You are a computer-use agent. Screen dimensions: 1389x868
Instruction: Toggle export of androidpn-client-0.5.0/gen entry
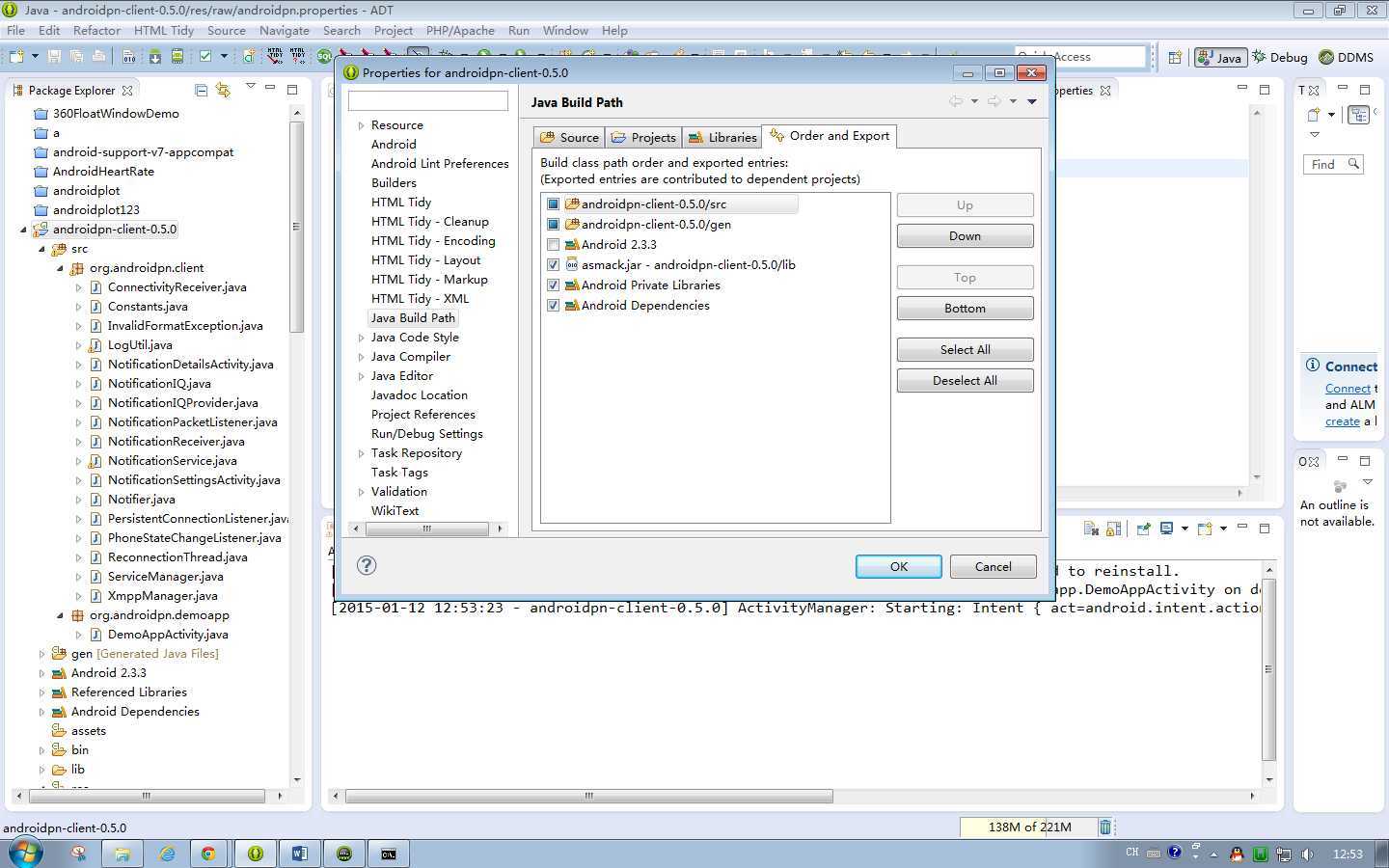coord(554,225)
